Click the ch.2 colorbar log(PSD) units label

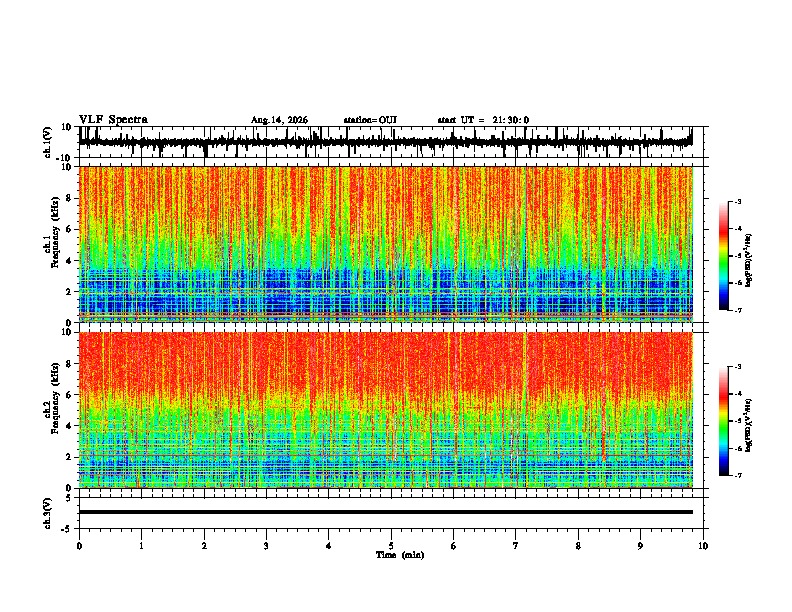coord(749,426)
